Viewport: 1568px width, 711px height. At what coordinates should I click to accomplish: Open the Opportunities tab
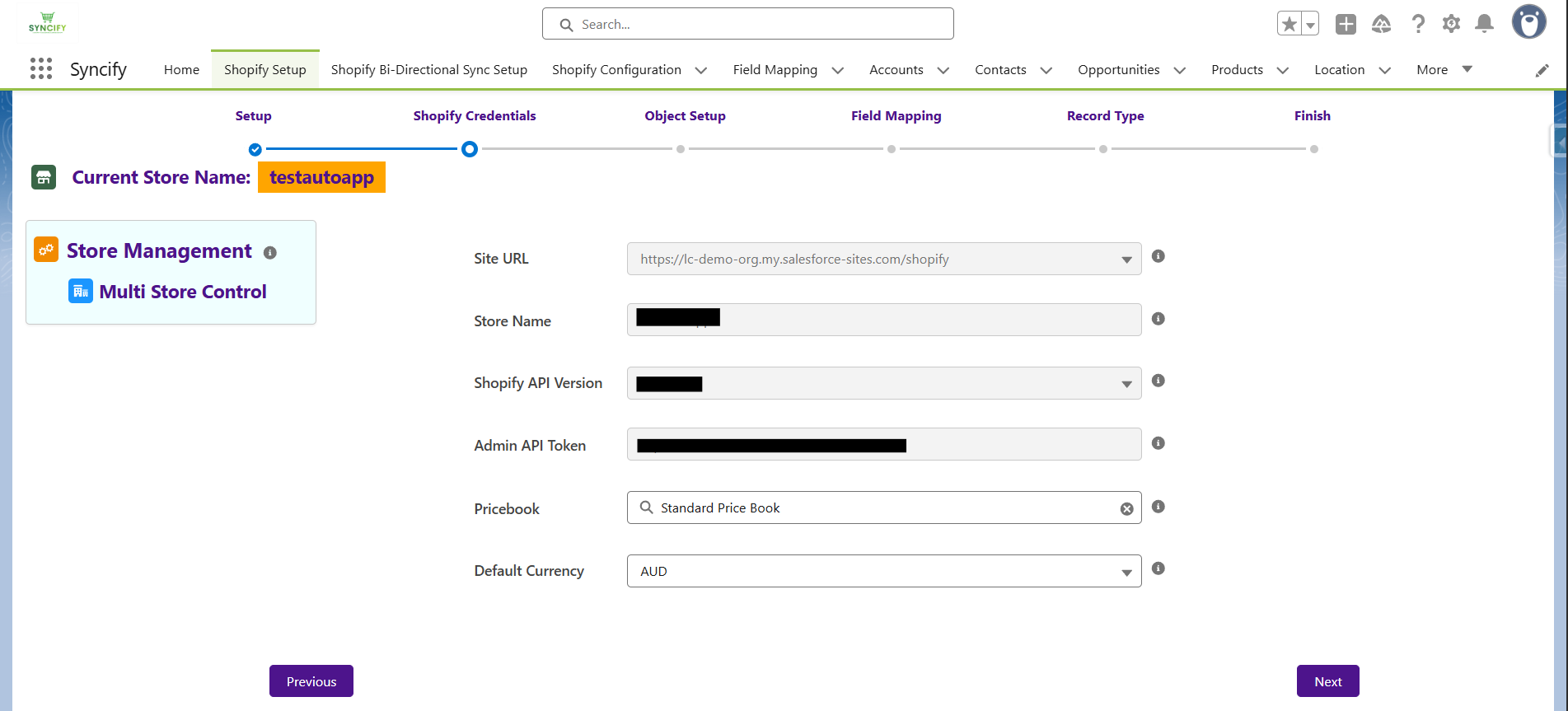1119,70
